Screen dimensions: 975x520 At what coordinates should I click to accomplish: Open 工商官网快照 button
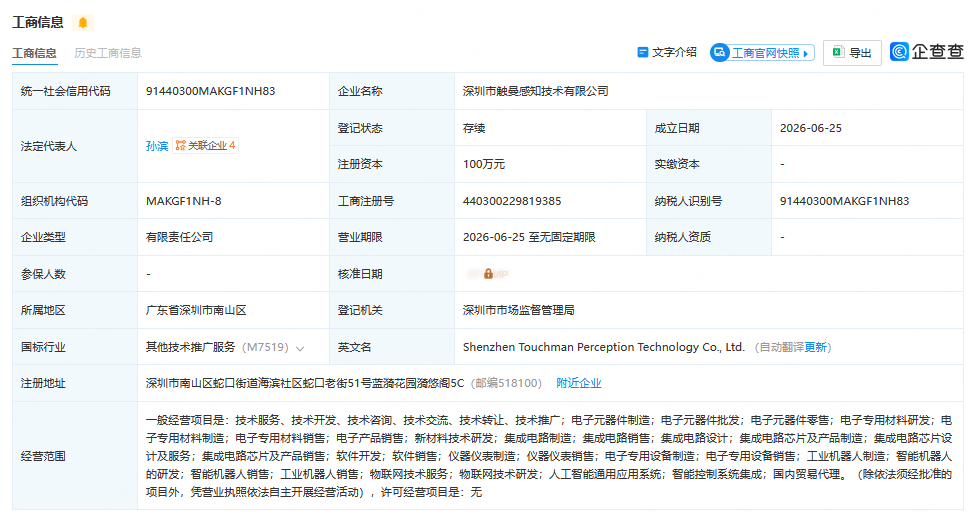coord(762,53)
